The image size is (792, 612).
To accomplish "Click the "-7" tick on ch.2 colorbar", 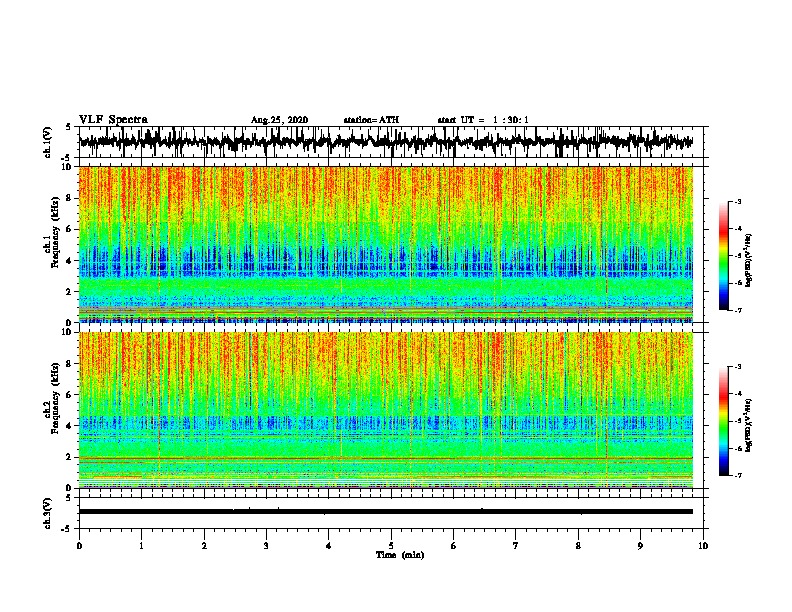I will tap(738, 475).
